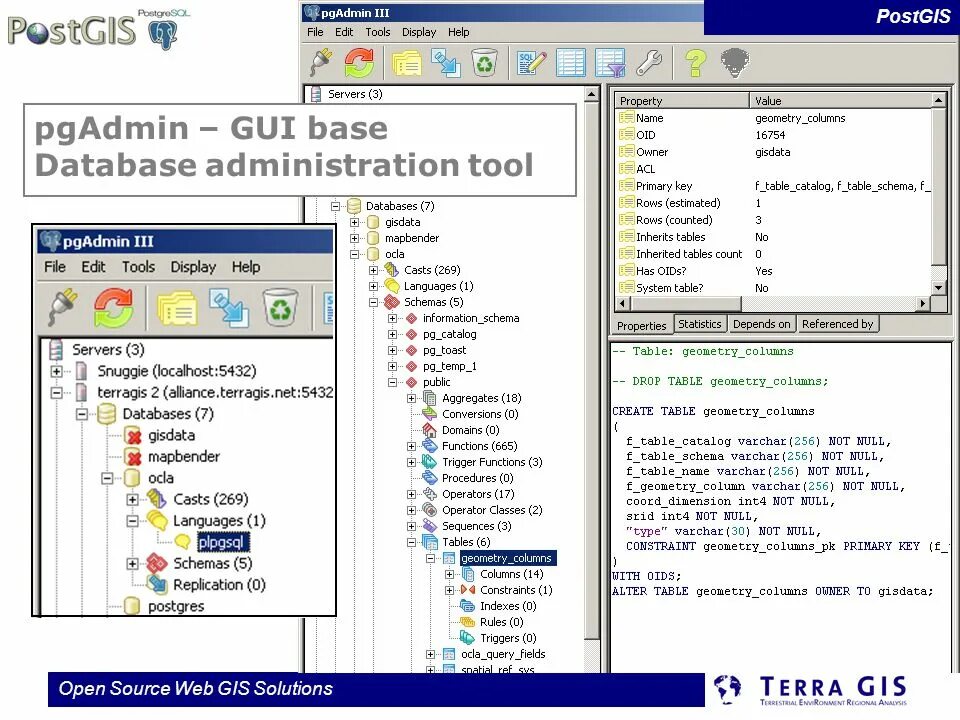Select the geometry_columns table in tree
Image resolution: width=960 pixels, height=720 pixels.
tap(506, 558)
